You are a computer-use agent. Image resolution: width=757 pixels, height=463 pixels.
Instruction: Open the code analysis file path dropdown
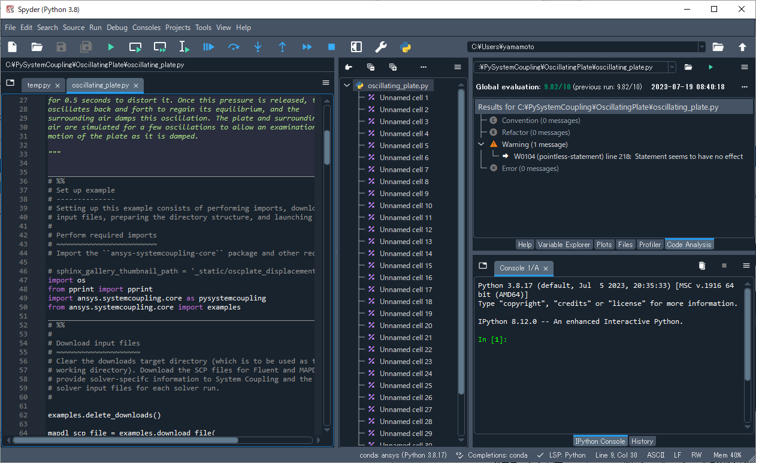click(671, 67)
